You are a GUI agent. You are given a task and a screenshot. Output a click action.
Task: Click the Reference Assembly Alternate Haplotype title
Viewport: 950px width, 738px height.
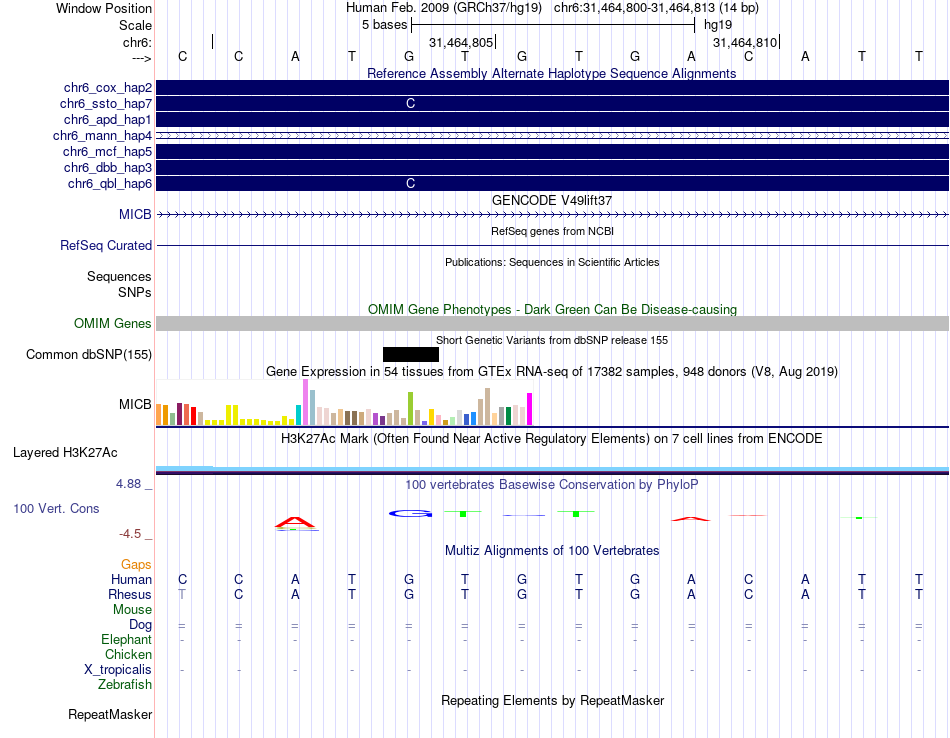click(551, 74)
